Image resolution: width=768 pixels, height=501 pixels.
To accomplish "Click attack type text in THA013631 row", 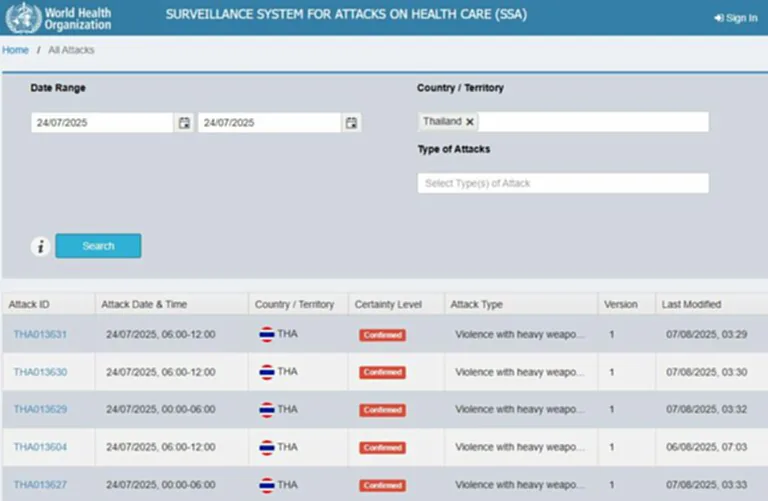I will [x=520, y=334].
